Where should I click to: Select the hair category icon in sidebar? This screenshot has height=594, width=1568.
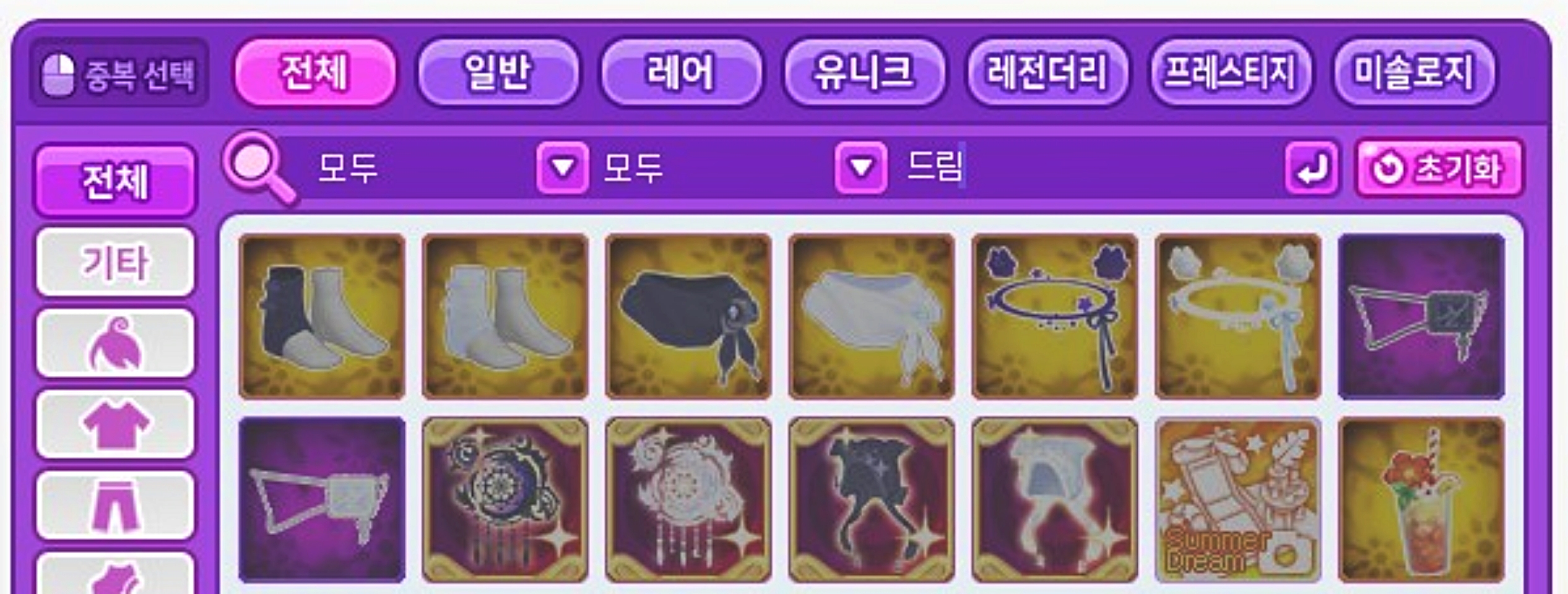tap(115, 343)
